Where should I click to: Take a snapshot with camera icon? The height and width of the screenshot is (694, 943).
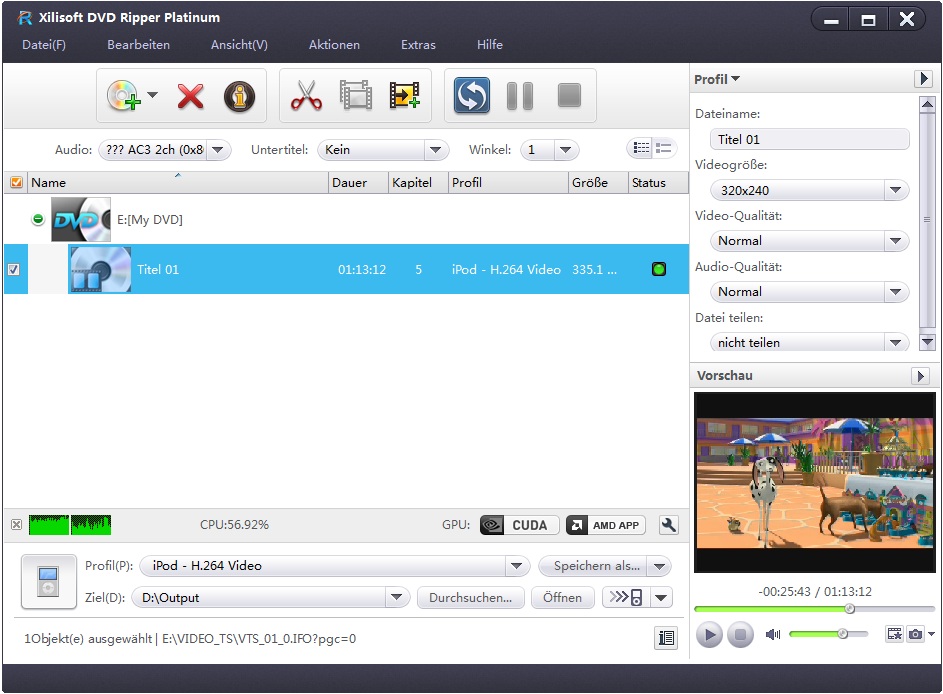pos(915,633)
